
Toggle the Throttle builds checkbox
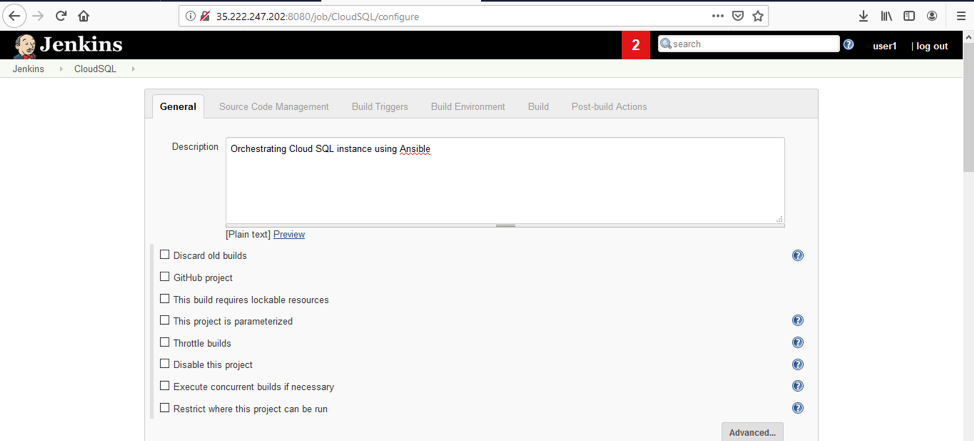pos(165,342)
